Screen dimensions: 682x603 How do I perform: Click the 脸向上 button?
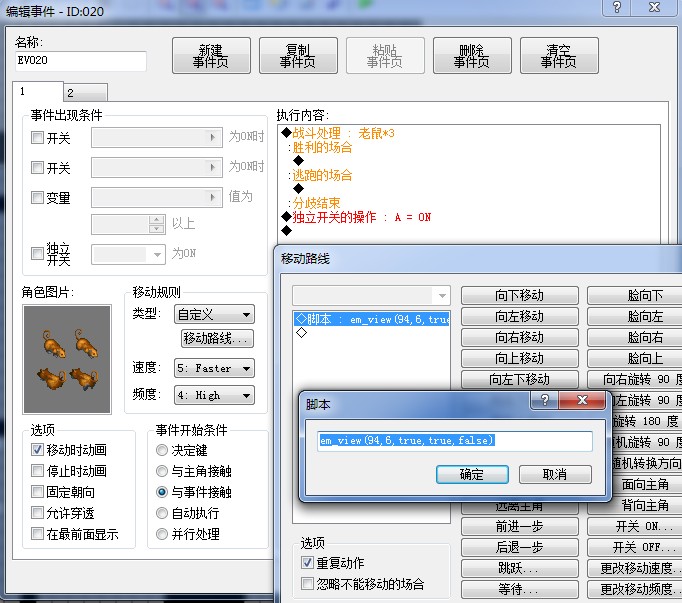tap(635, 358)
